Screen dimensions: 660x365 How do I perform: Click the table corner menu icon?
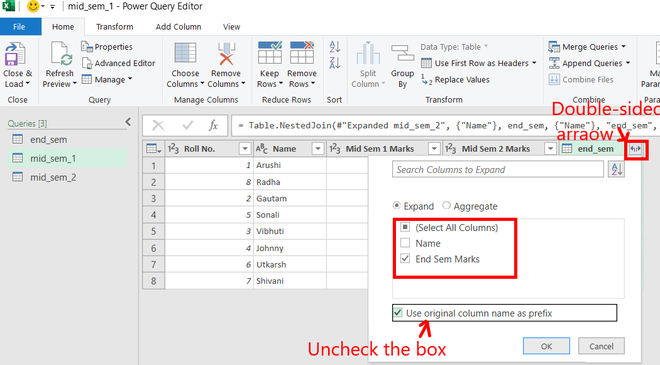click(x=153, y=149)
